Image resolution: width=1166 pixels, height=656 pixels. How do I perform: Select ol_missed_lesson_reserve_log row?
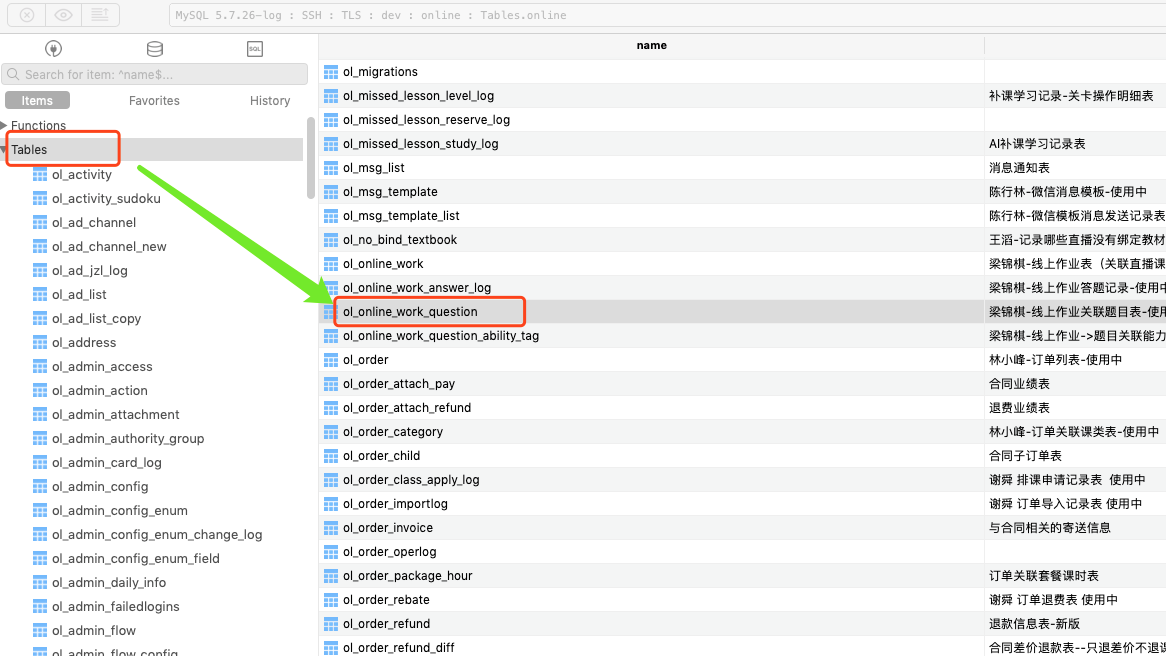743,120
